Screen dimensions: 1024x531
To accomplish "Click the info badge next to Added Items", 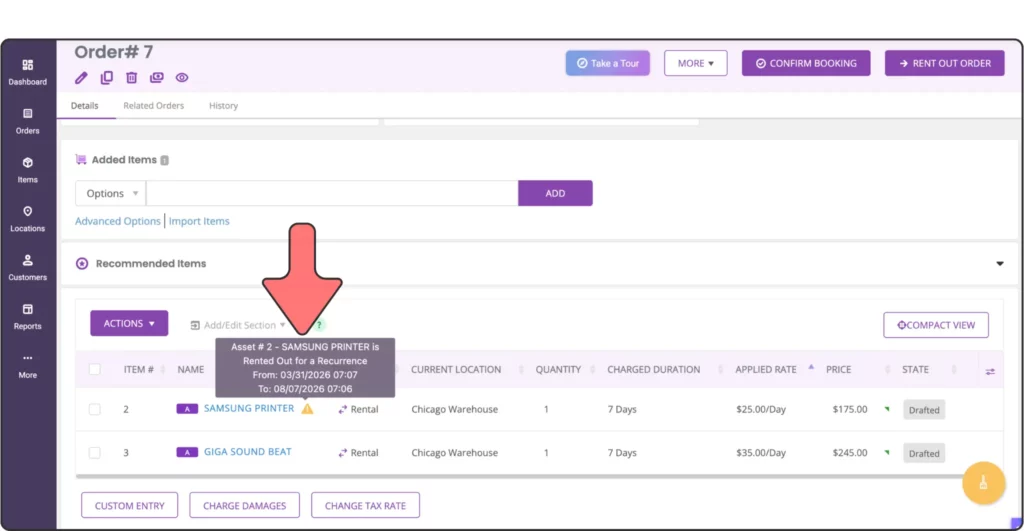I will pyautogui.click(x=165, y=160).
